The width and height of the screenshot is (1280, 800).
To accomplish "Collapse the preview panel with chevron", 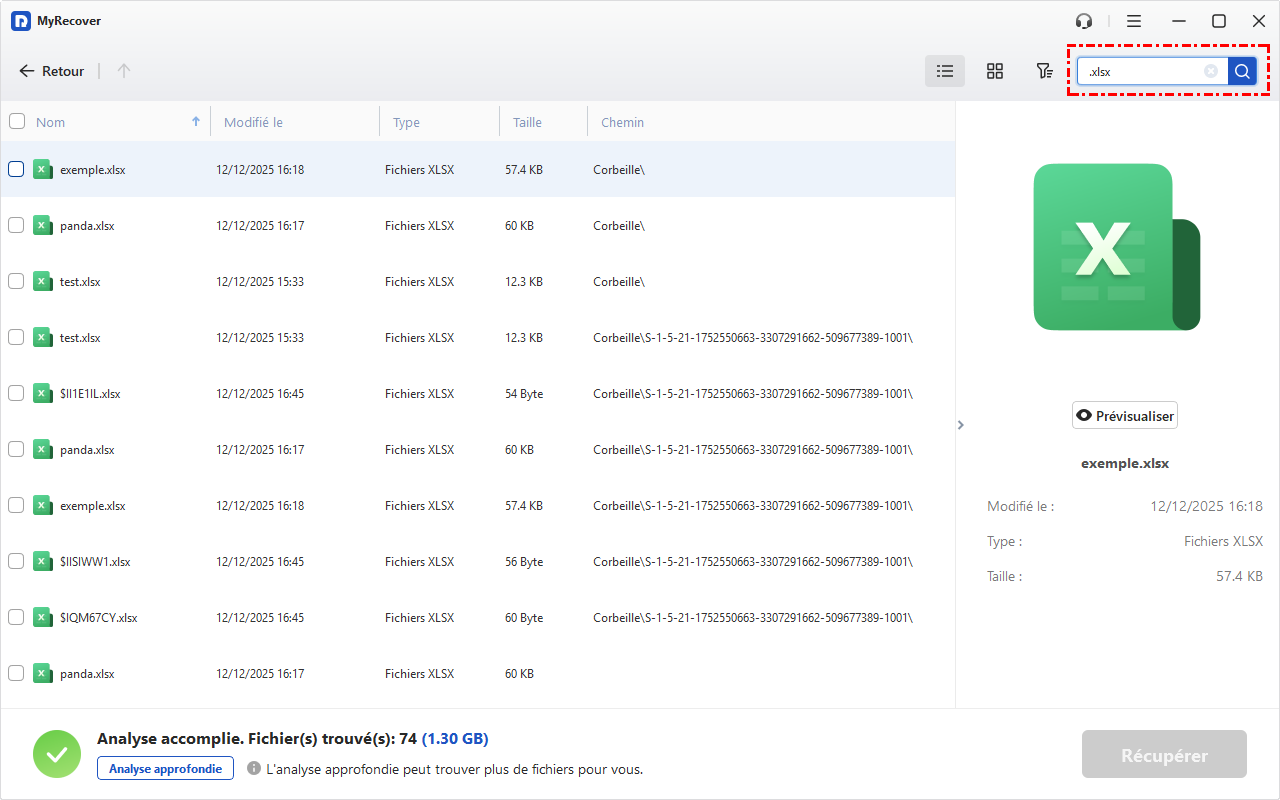I will click(x=960, y=425).
